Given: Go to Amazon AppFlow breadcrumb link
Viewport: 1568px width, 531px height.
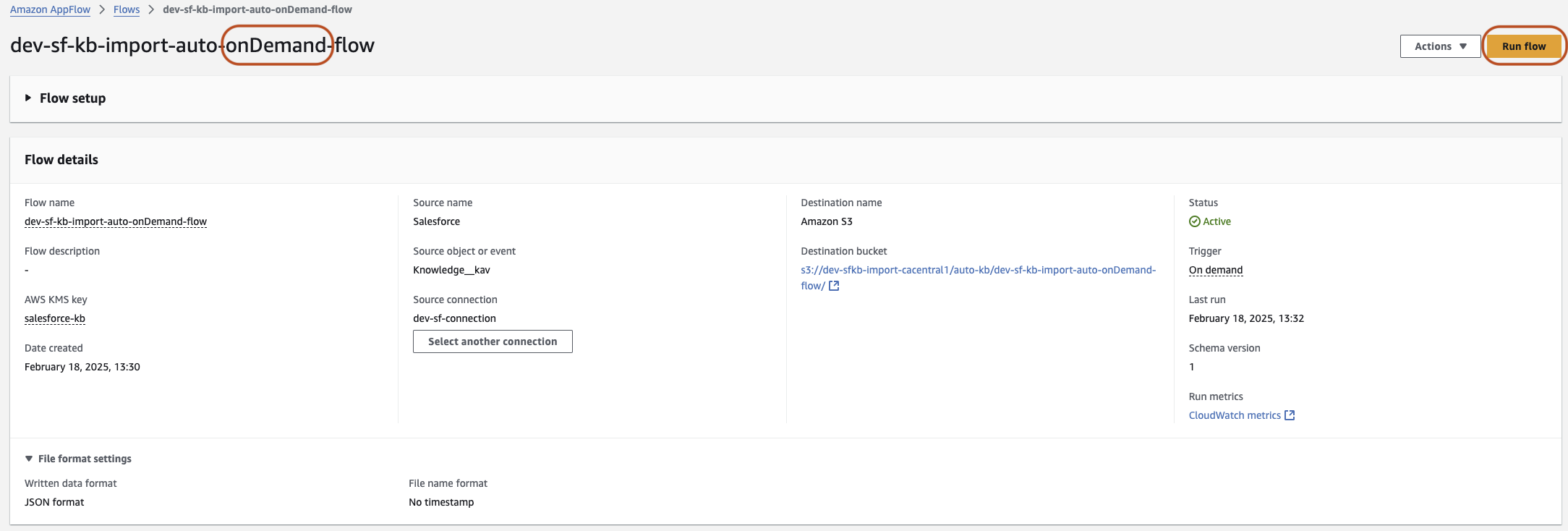Looking at the screenshot, I should point(50,9).
